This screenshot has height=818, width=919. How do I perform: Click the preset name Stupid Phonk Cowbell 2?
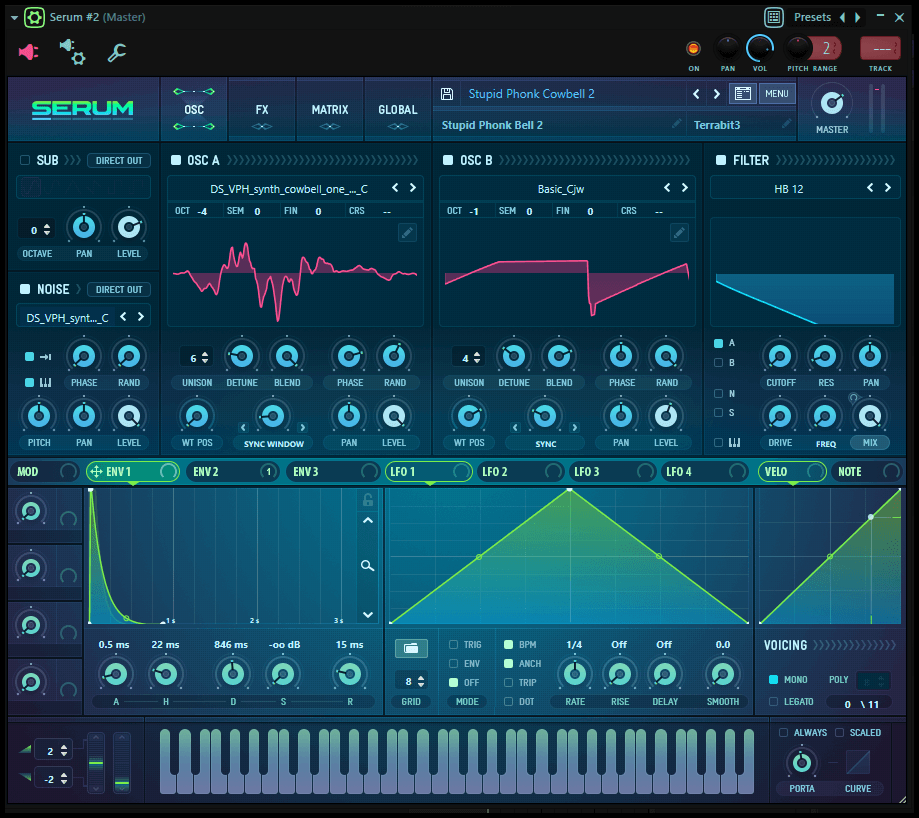pyautogui.click(x=532, y=94)
